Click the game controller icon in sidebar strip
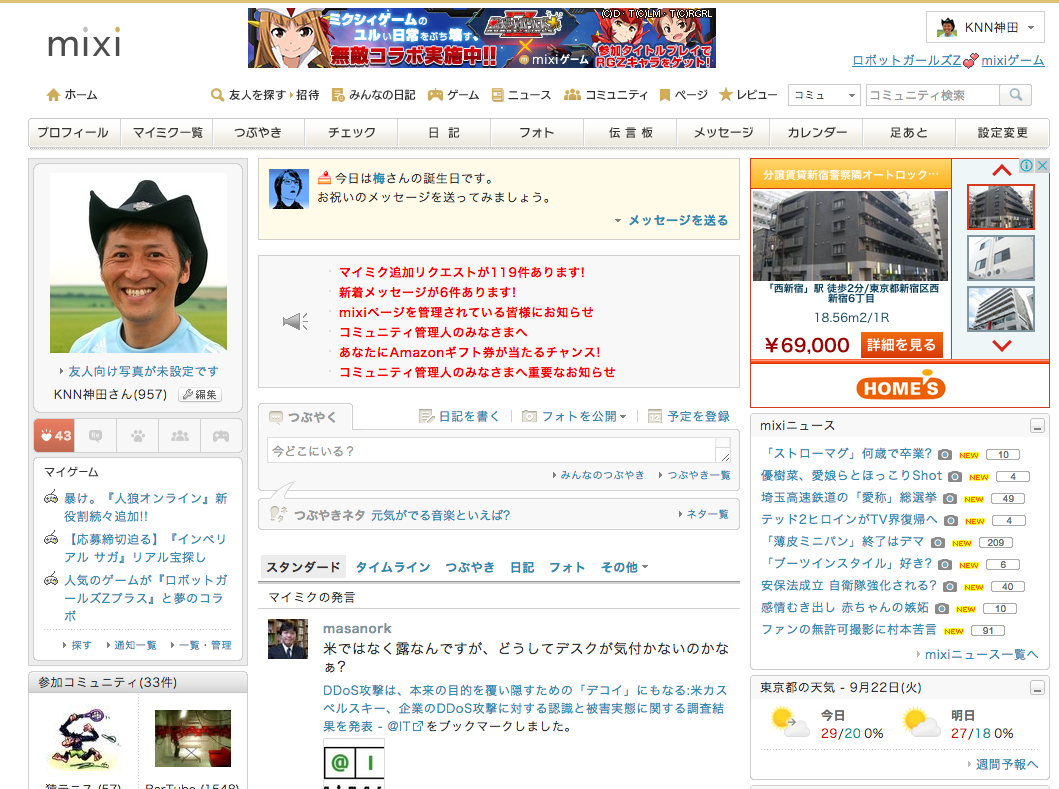This screenshot has height=789, width=1059. coord(221,436)
